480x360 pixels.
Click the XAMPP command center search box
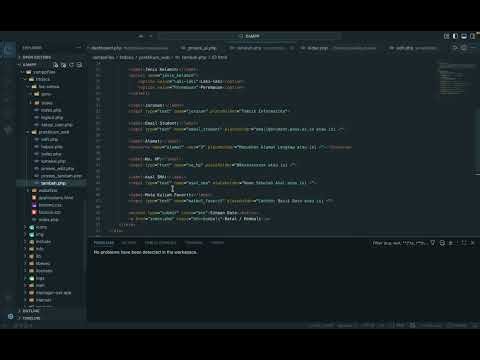[249, 36]
